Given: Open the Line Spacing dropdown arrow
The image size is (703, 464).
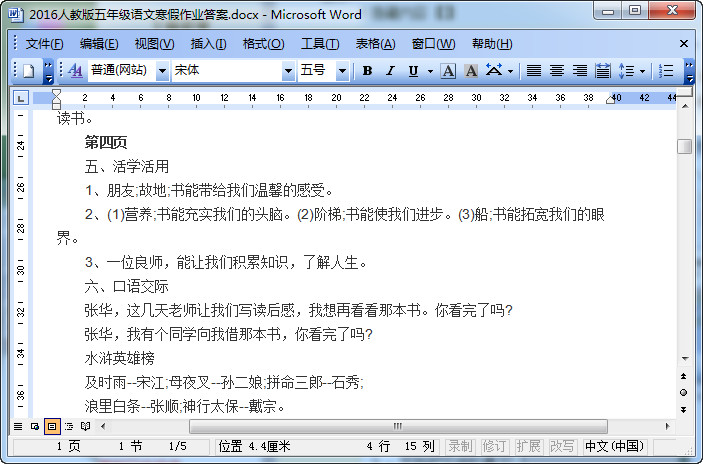Looking at the screenshot, I should pos(642,71).
